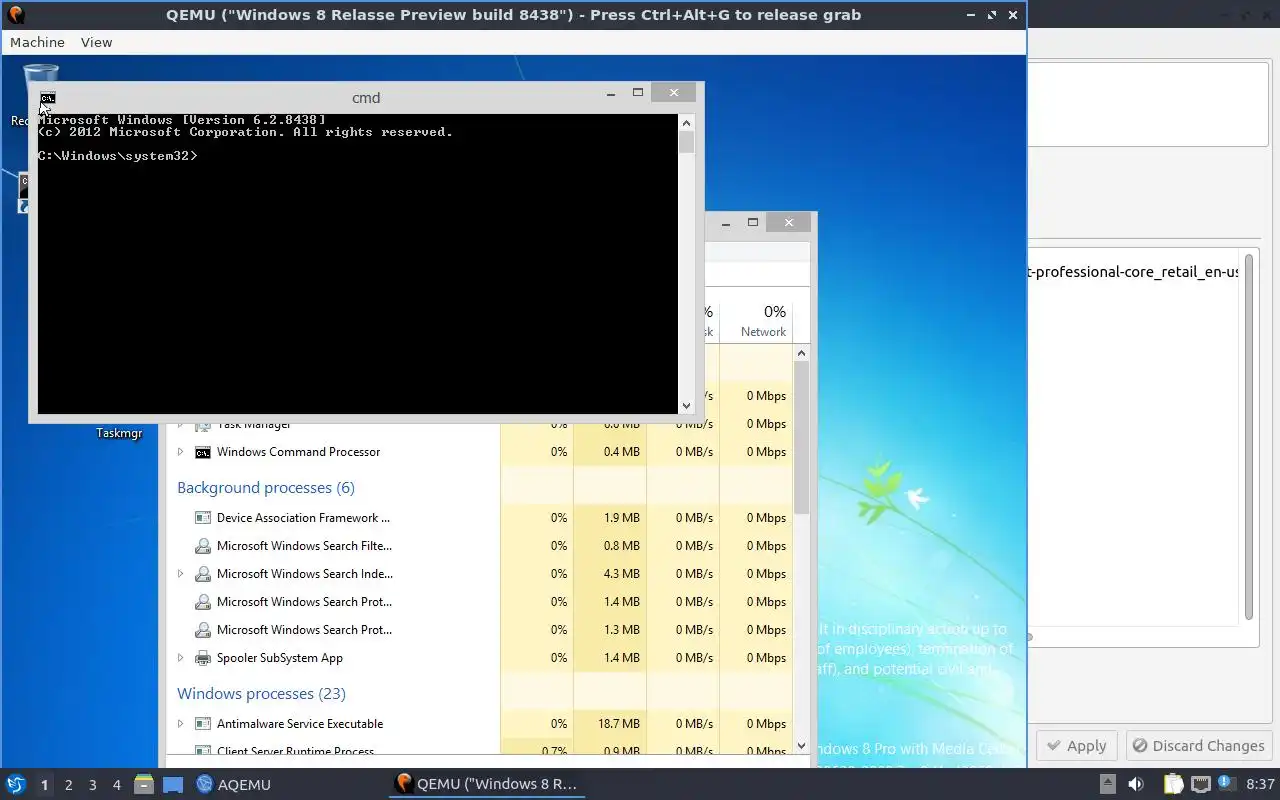Open the volume speaker tray icon
Image resolution: width=1280 pixels, height=800 pixels.
[1136, 784]
